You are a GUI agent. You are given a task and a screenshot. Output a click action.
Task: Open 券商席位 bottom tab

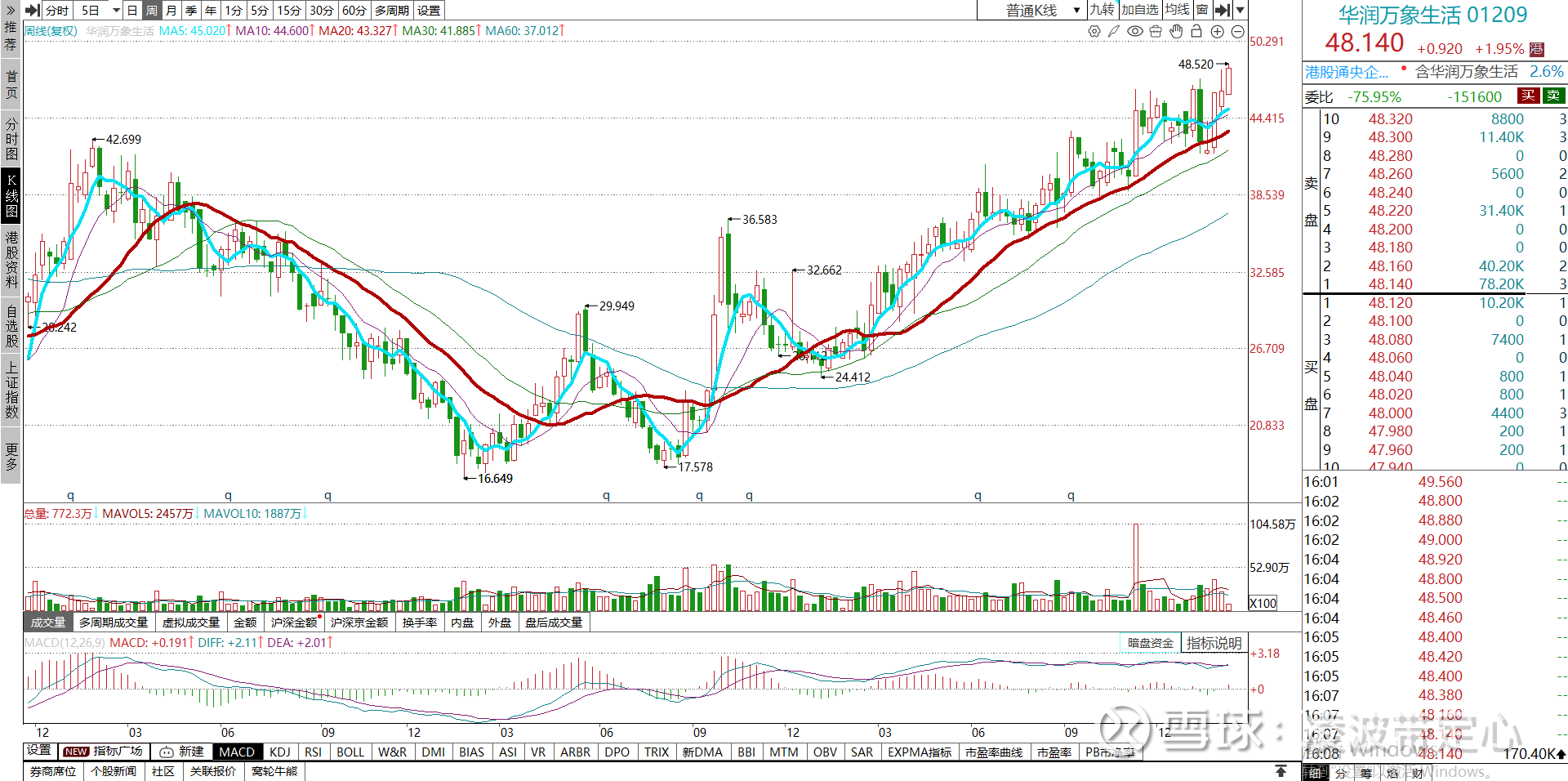click(x=53, y=771)
